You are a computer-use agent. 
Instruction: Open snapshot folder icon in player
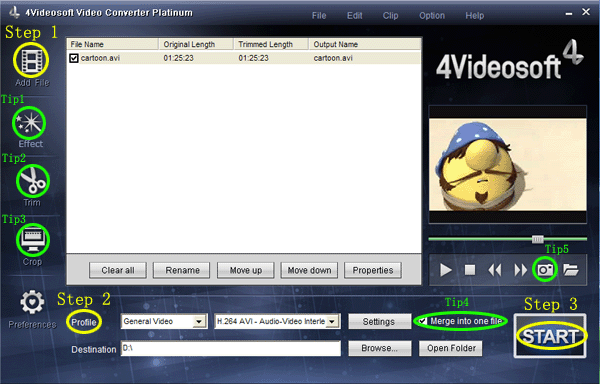571,270
